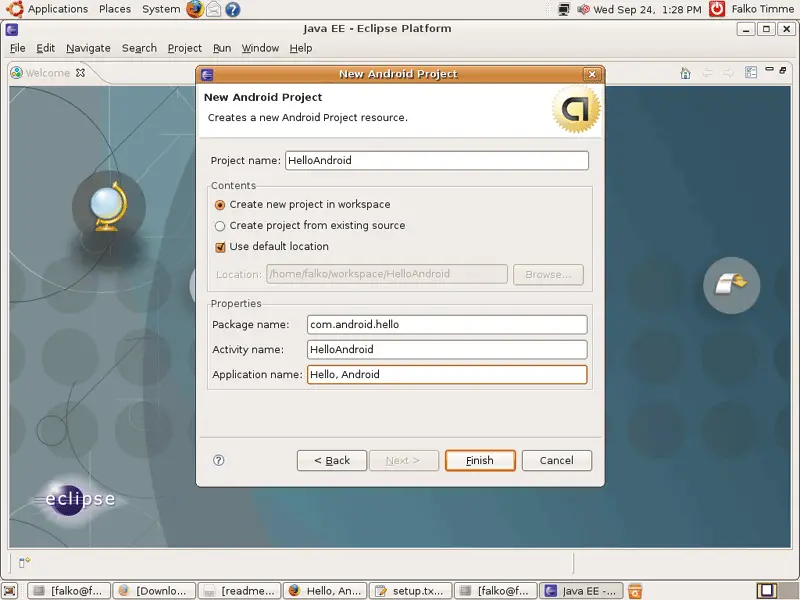Switch to setup.tx... editor in taskbar

point(410,591)
